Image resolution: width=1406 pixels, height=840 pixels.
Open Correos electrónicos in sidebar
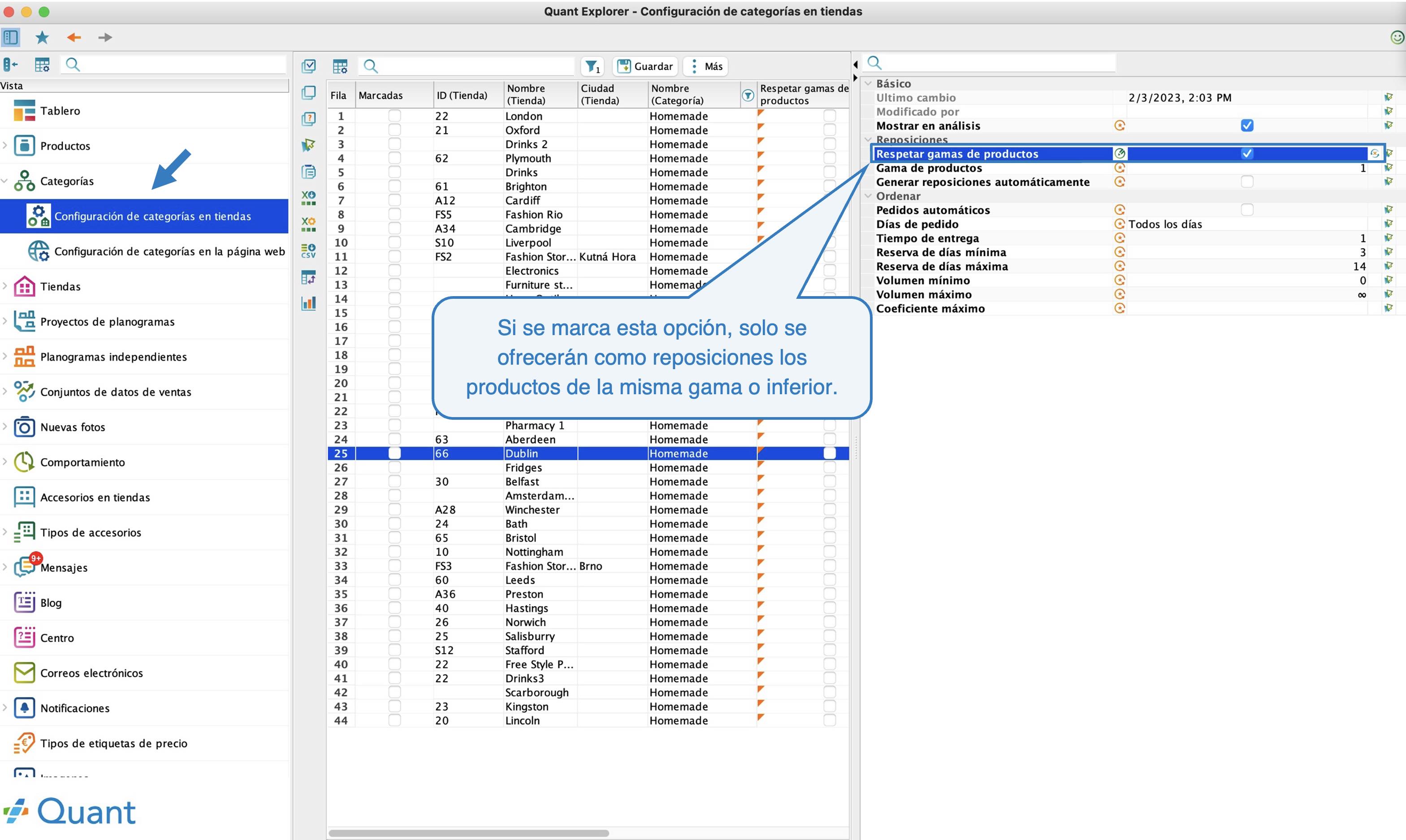[x=144, y=672]
